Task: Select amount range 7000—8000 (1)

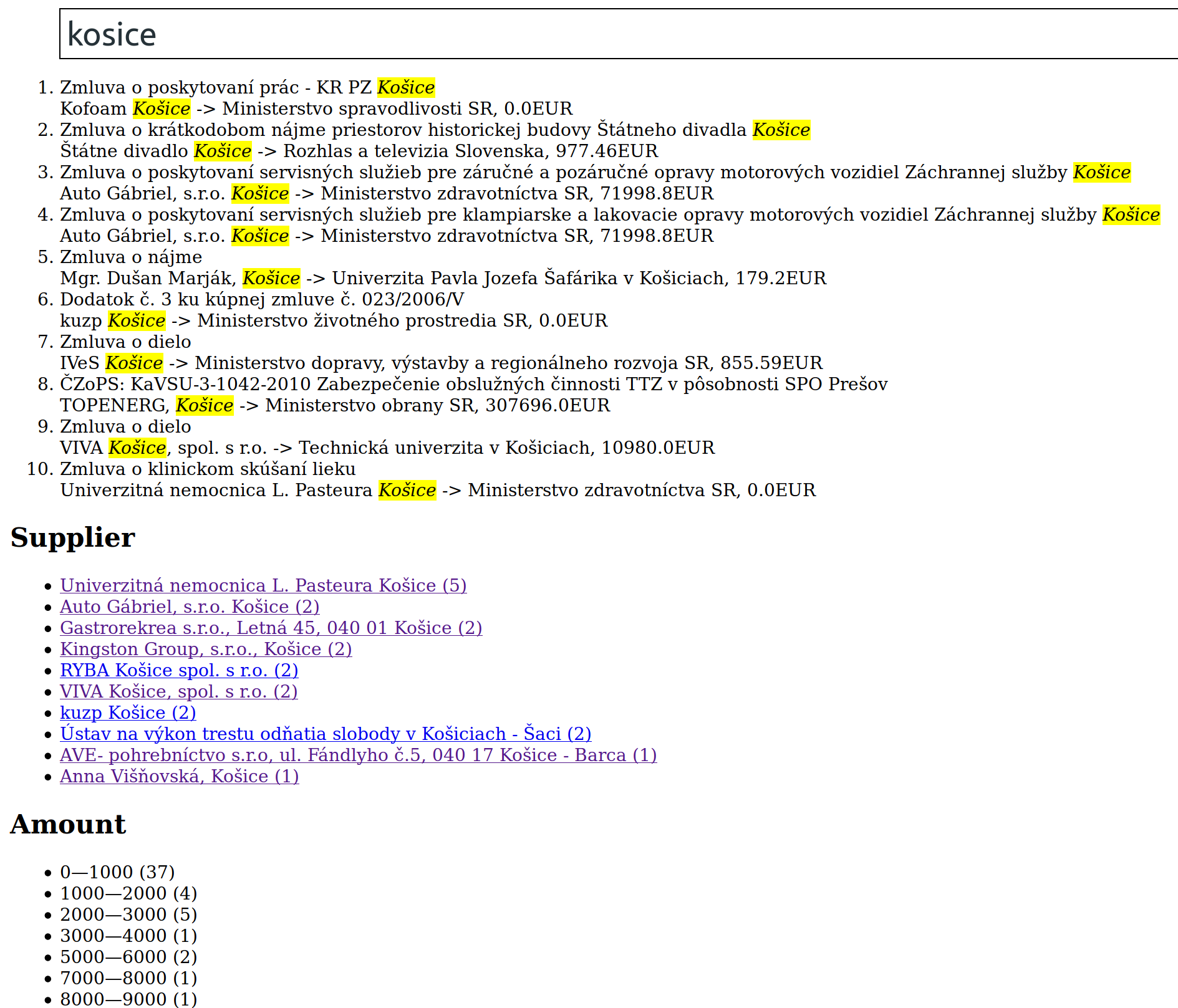Action: [x=128, y=978]
